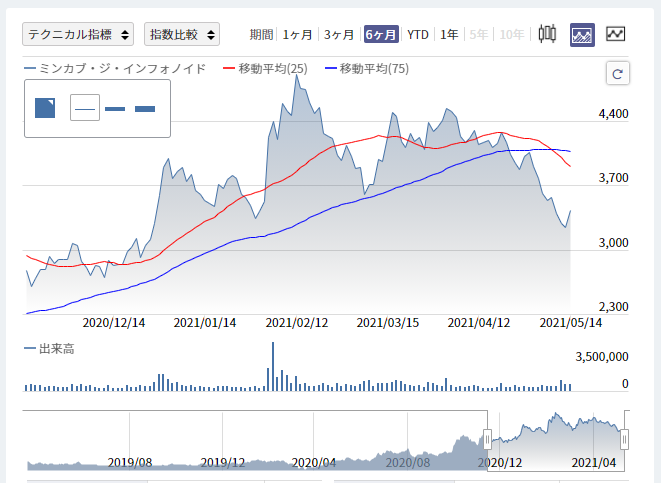Screen dimensions: 661x483
Task: Select the area chart type icon
Action: 582,34
